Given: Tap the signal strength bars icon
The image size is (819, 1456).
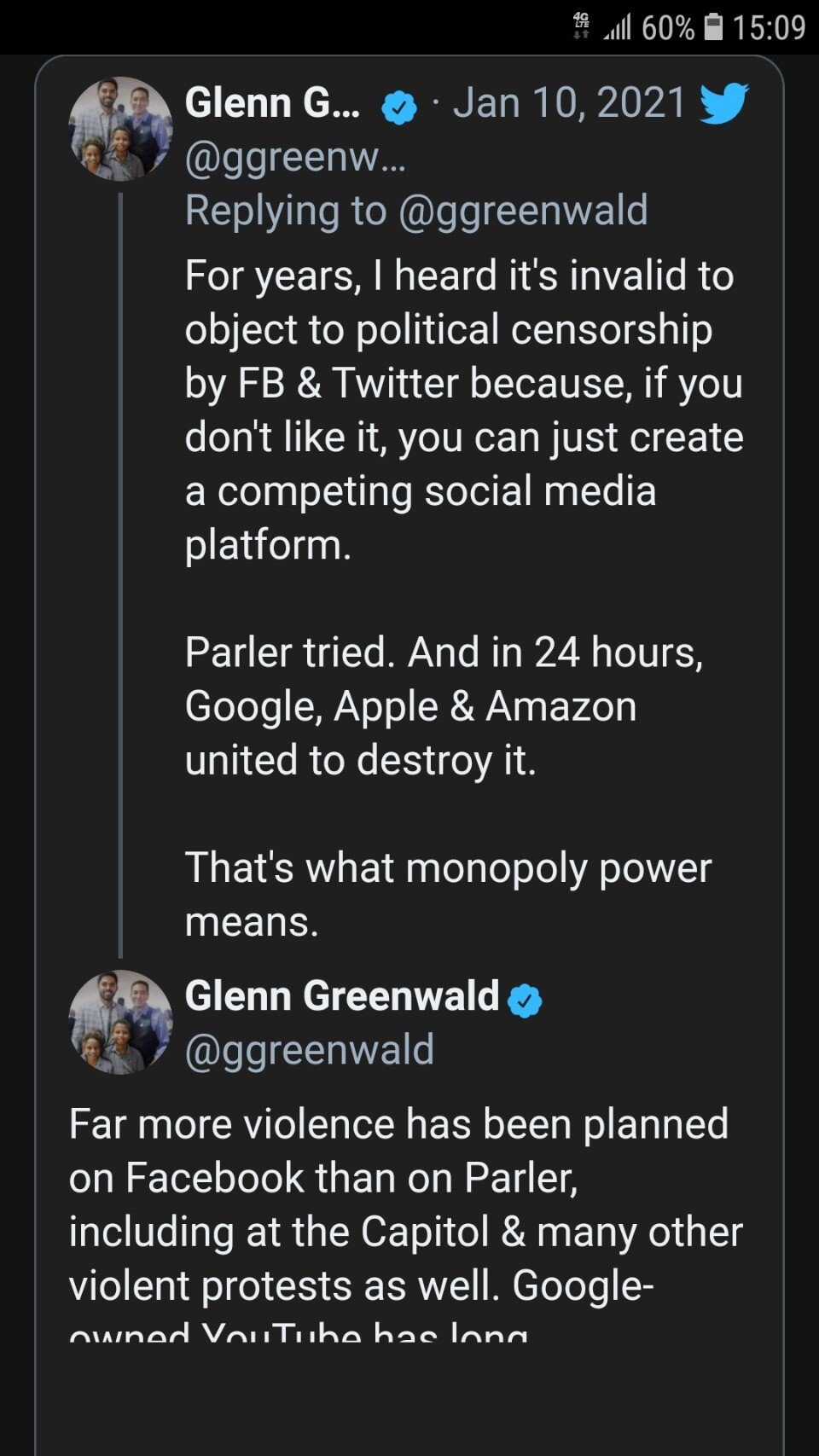Looking at the screenshot, I should (618, 27).
